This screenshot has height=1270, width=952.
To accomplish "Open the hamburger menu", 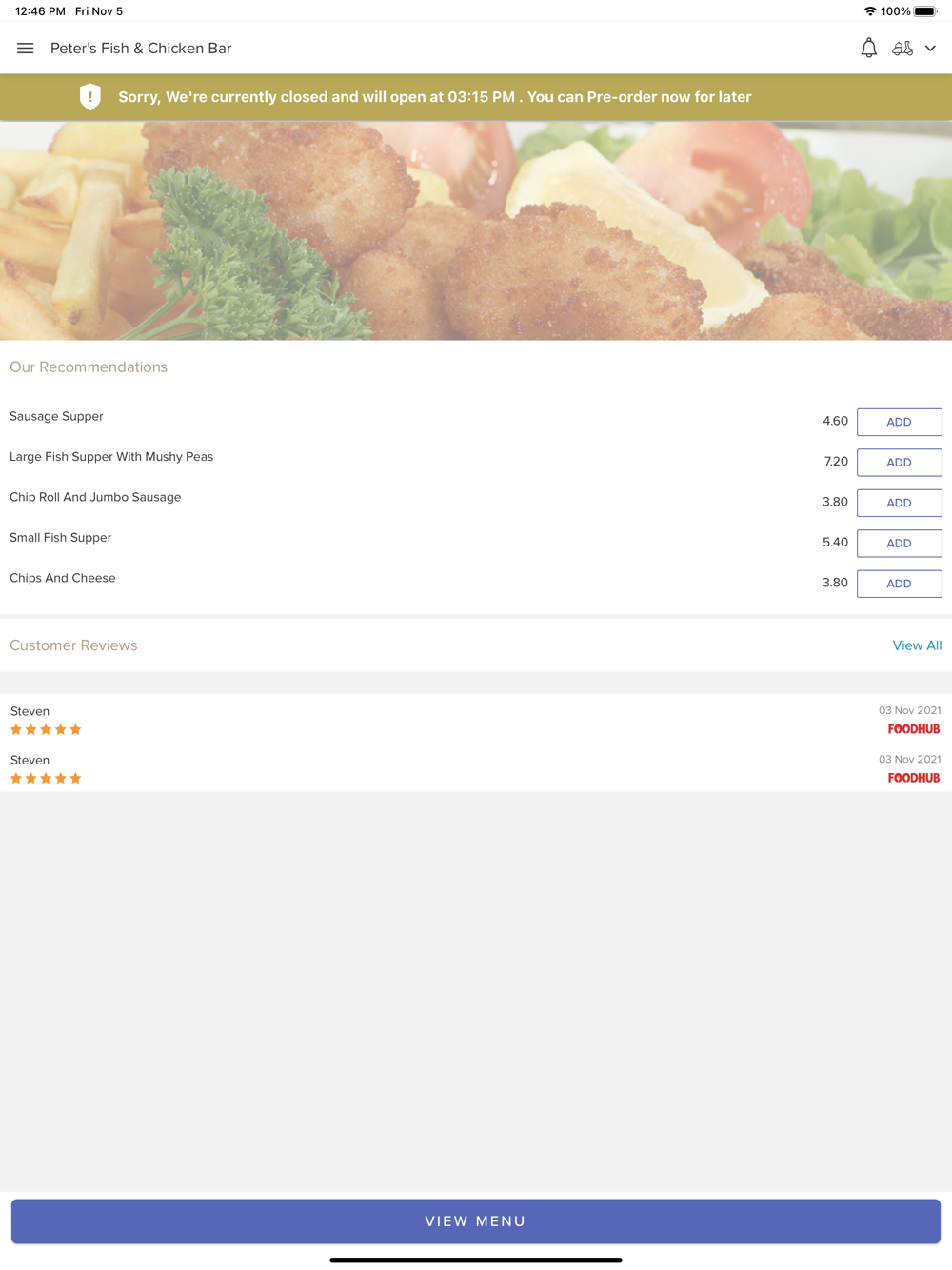I will tap(26, 49).
